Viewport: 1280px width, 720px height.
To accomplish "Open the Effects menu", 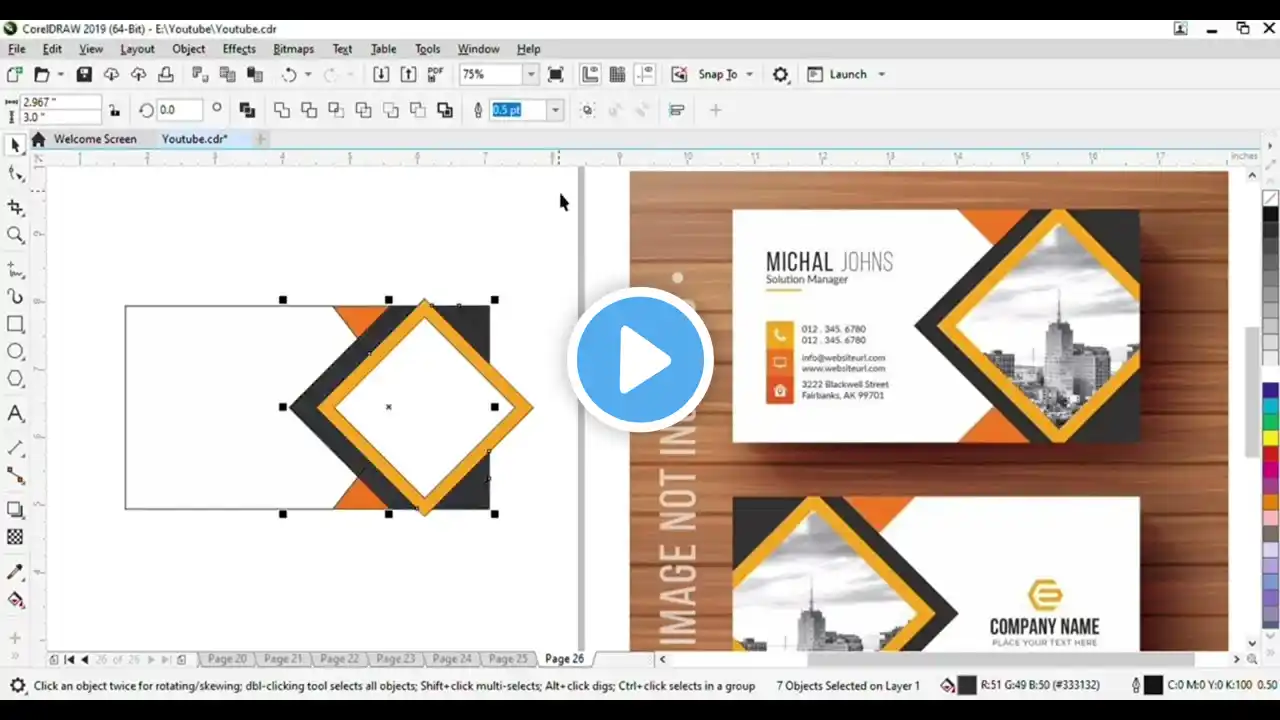I will click(239, 49).
